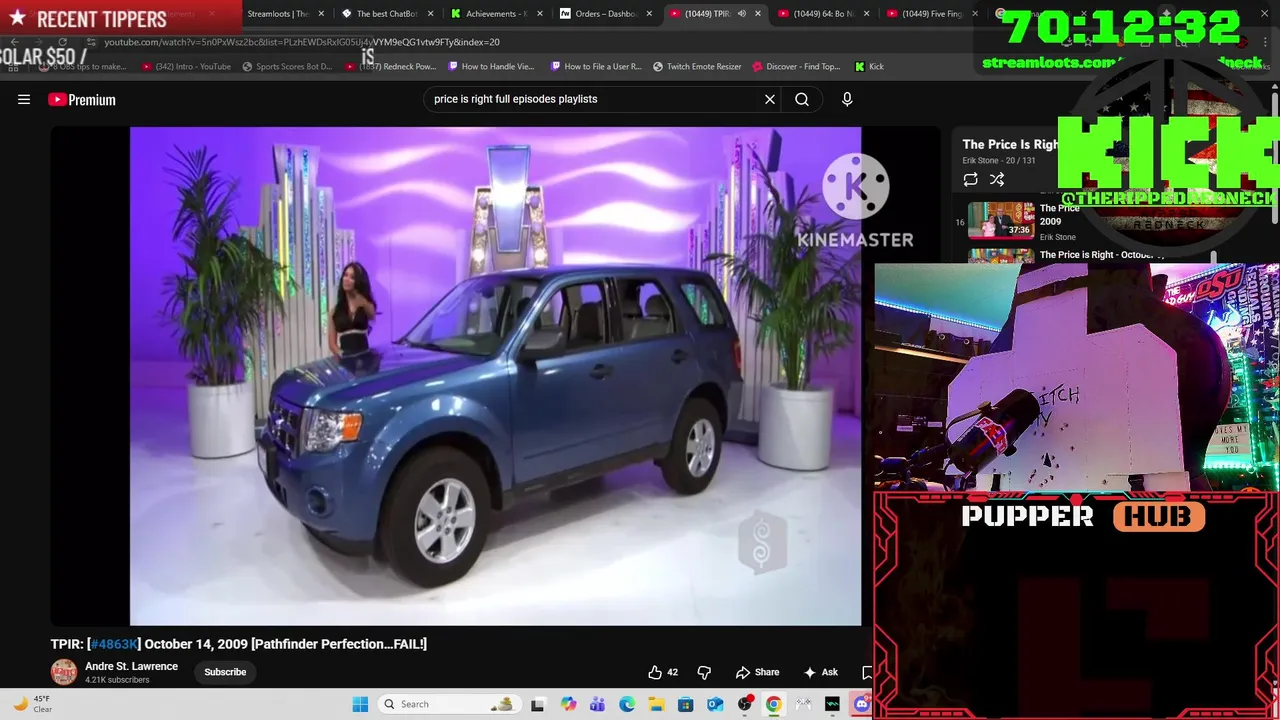Launch Copilot from taskbar
Screen dimensions: 1280x720
pos(568,704)
